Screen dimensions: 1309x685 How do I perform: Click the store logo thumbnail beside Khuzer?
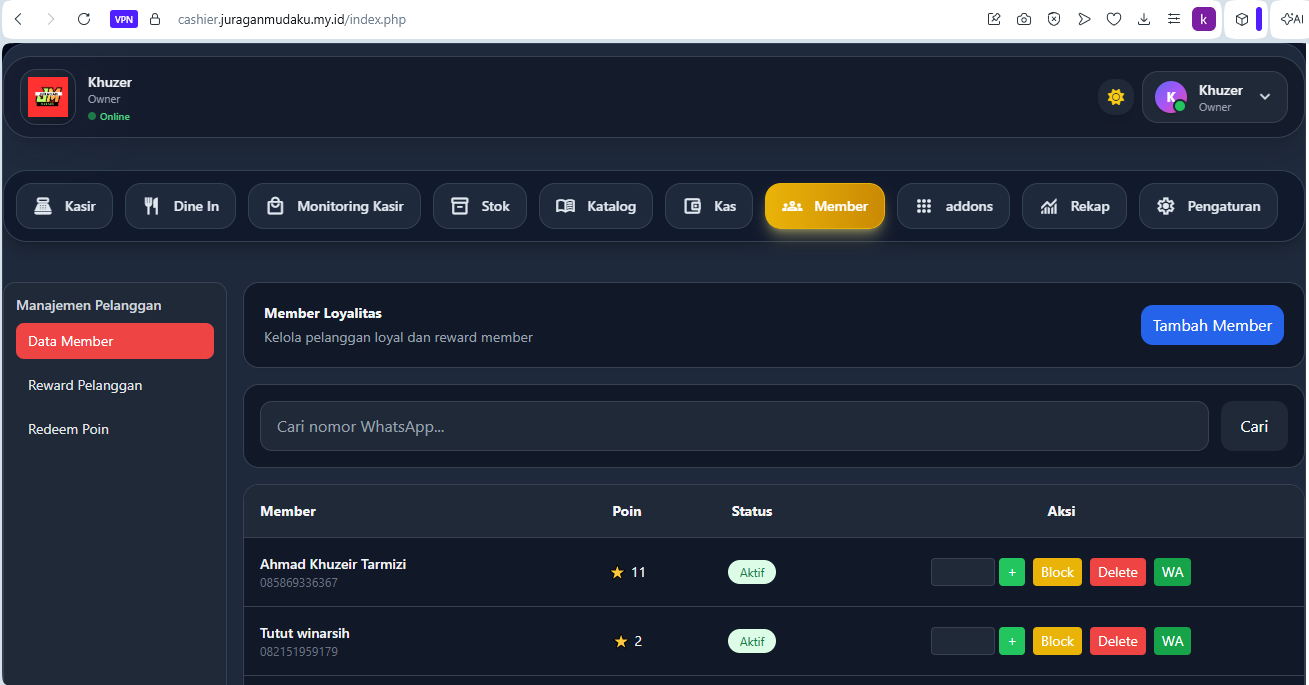click(48, 97)
